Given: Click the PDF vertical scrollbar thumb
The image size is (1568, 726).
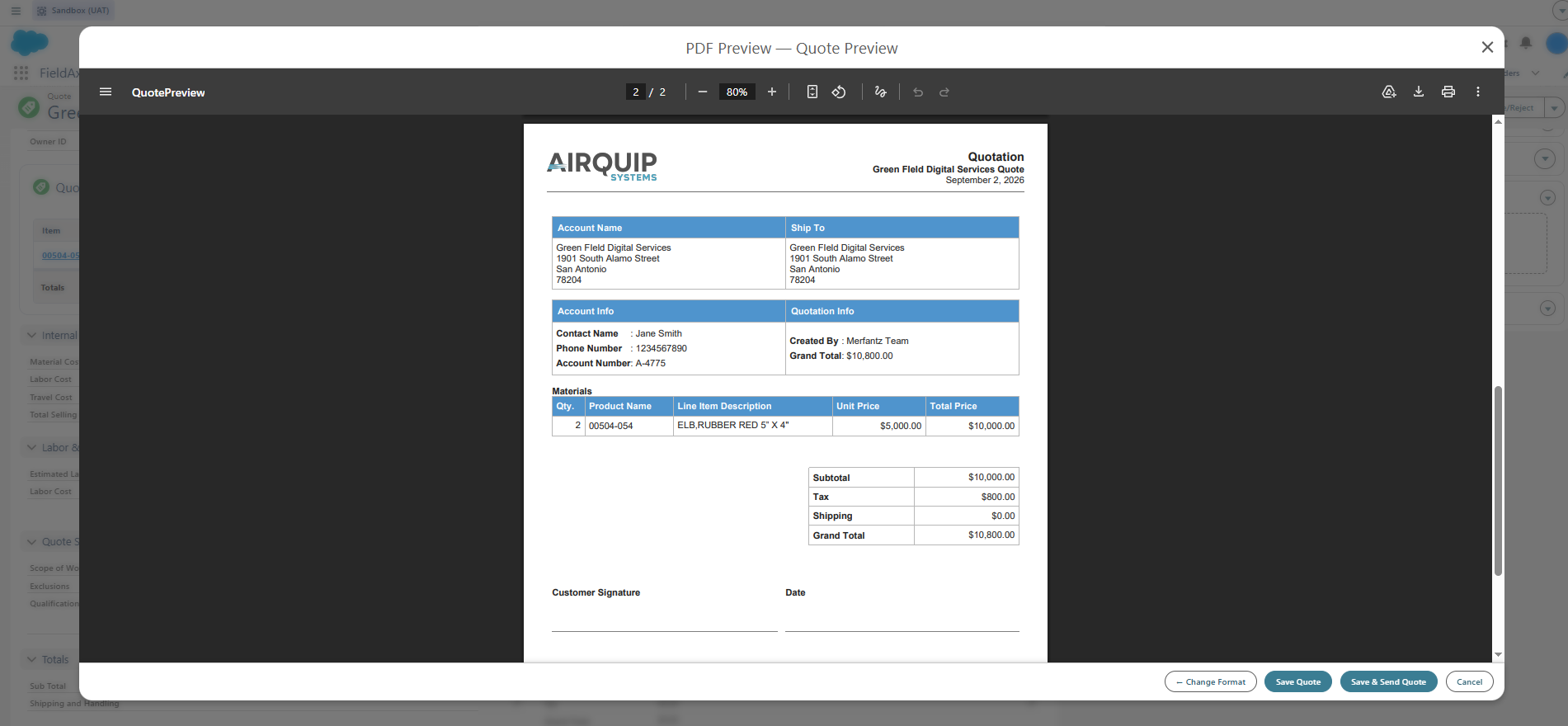Looking at the screenshot, I should click(1498, 481).
